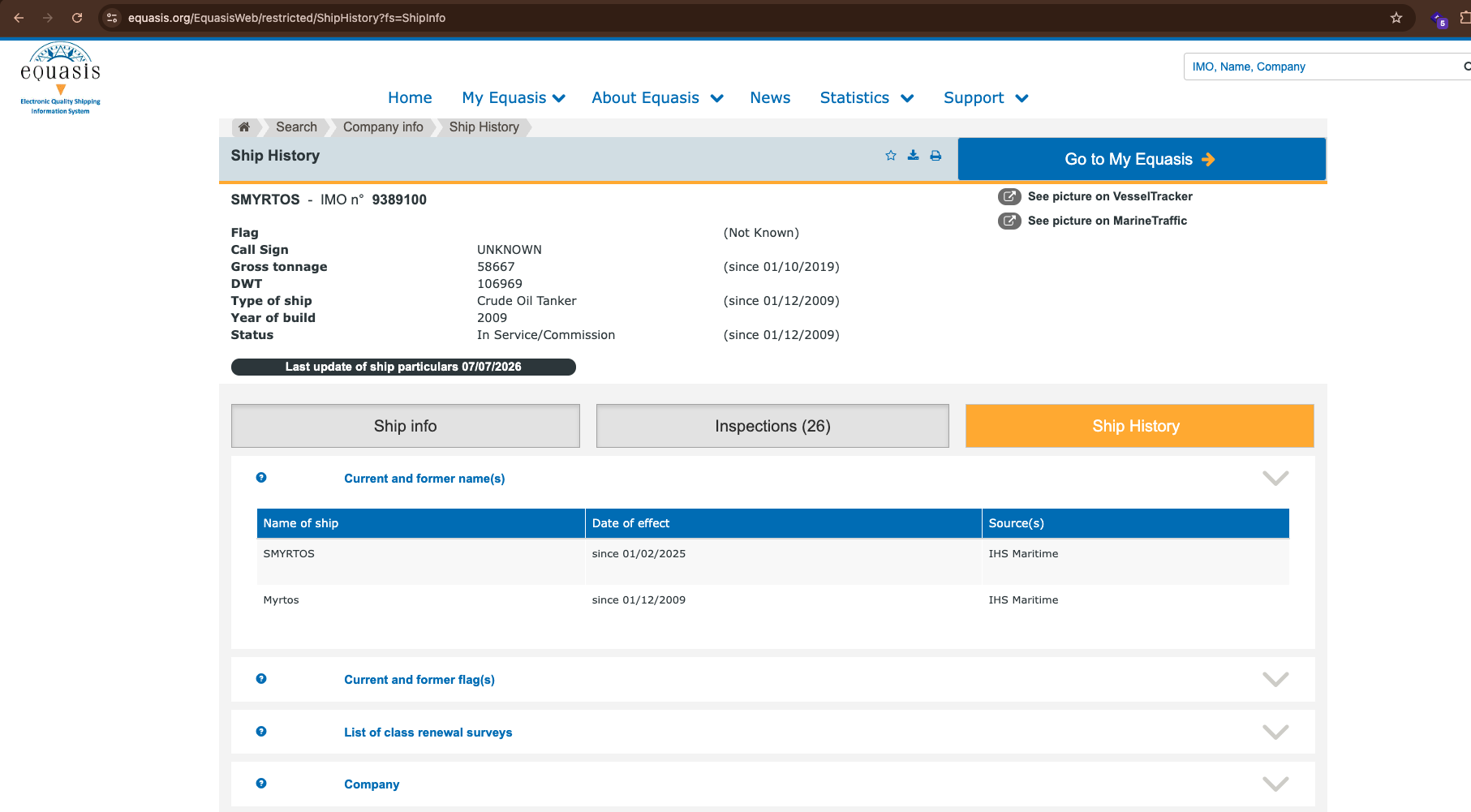Click Last update of ship particulars banner
The height and width of the screenshot is (812, 1471).
tap(403, 367)
